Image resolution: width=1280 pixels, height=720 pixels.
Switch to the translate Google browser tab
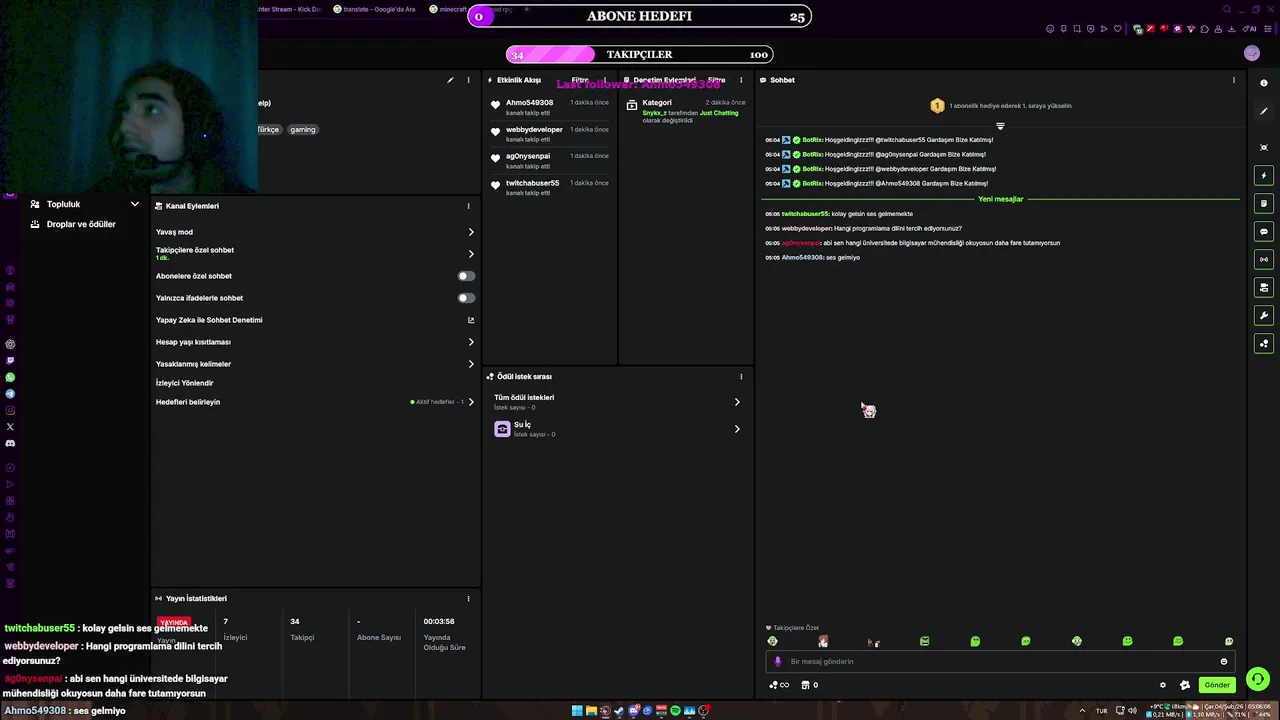[375, 9]
